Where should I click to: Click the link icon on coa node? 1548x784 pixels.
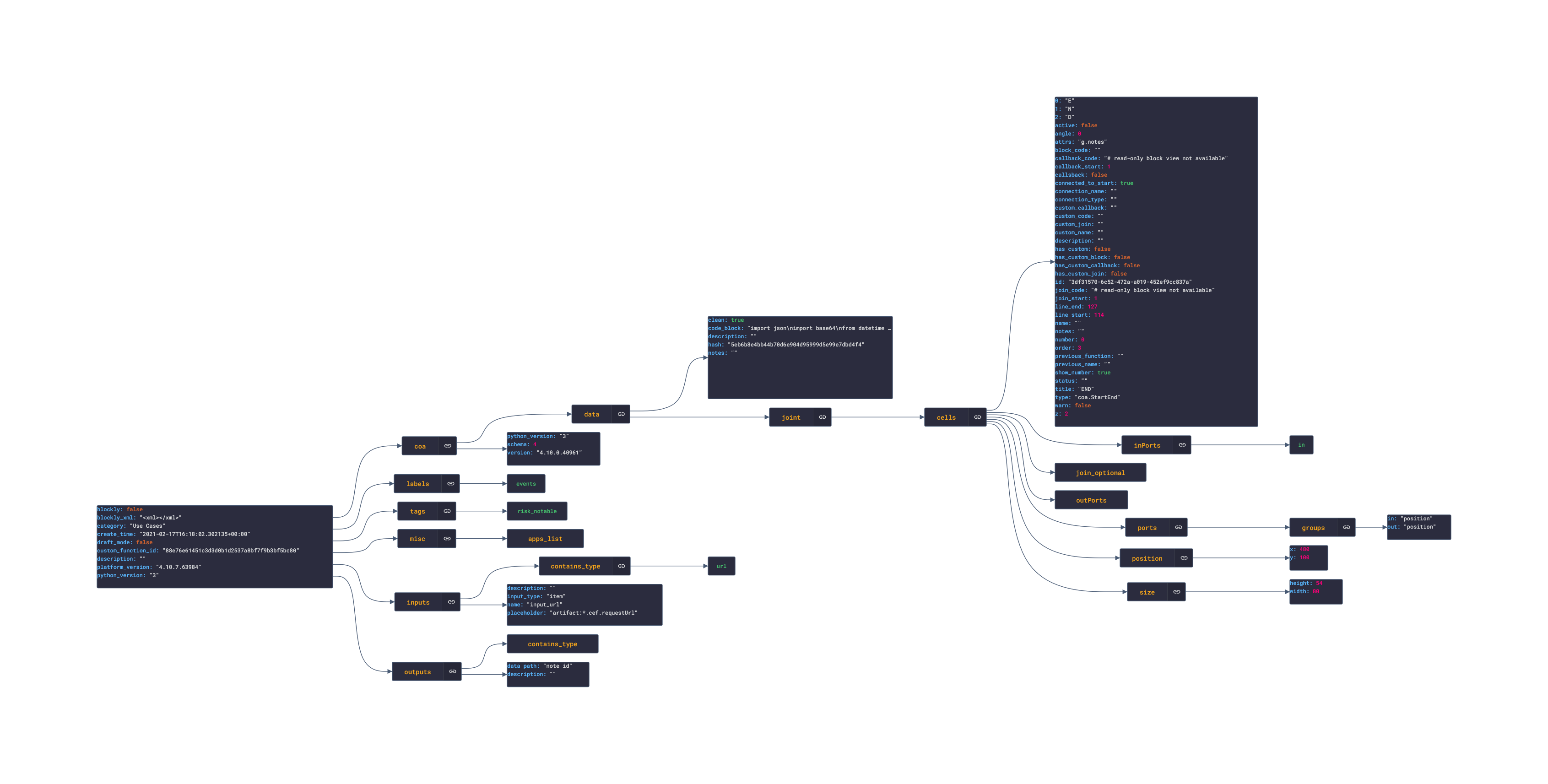coord(448,446)
